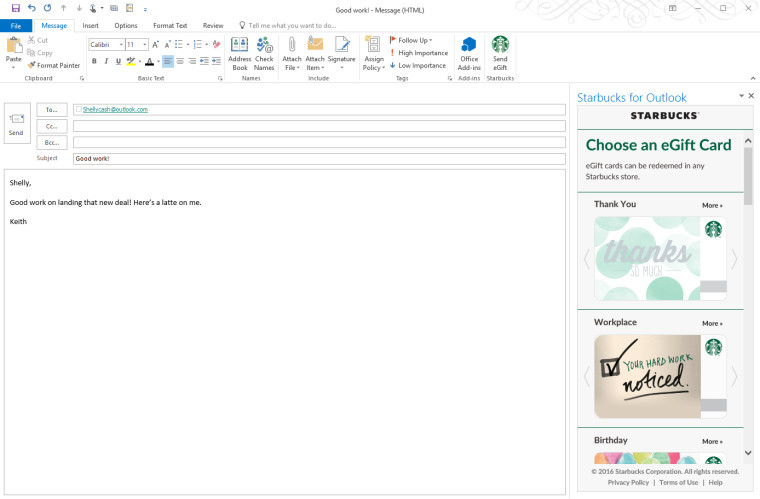Close the Starbucks for Outlook pane

click(x=751, y=96)
